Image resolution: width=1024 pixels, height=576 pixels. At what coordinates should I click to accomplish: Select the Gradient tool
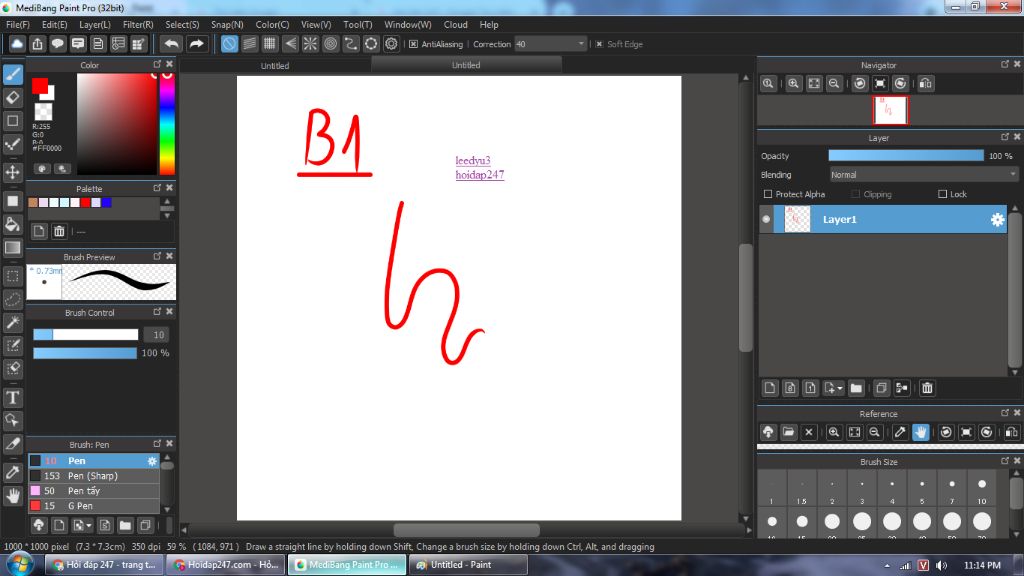pos(12,248)
